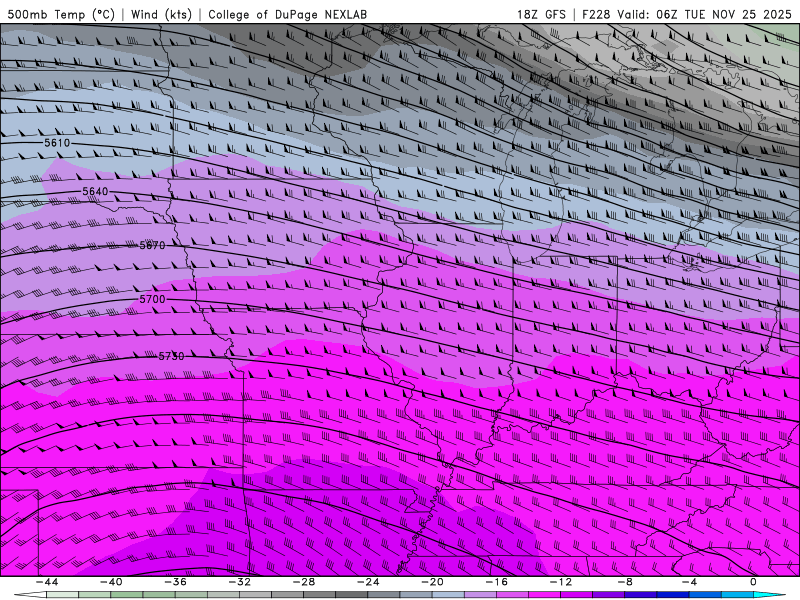Select the -32 colorbar tick label
800x600 pixels.
click(x=239, y=582)
